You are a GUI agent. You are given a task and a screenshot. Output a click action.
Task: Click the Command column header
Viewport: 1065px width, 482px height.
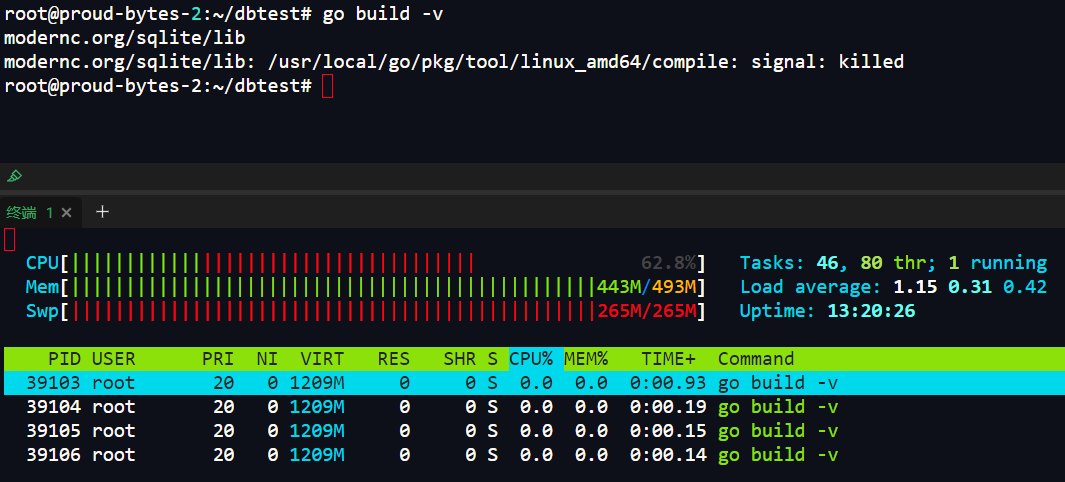click(x=756, y=359)
